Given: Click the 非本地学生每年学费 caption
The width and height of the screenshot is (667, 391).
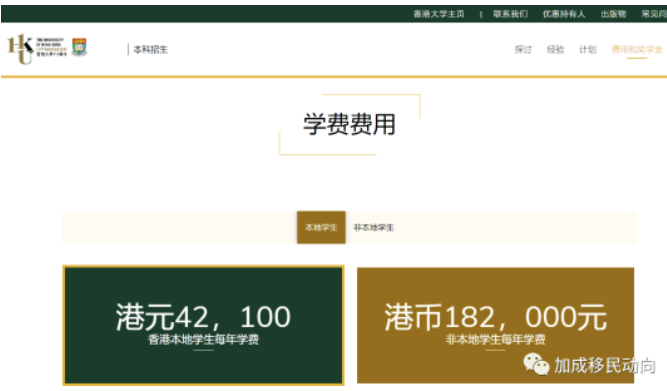Looking at the screenshot, I should point(496,340).
